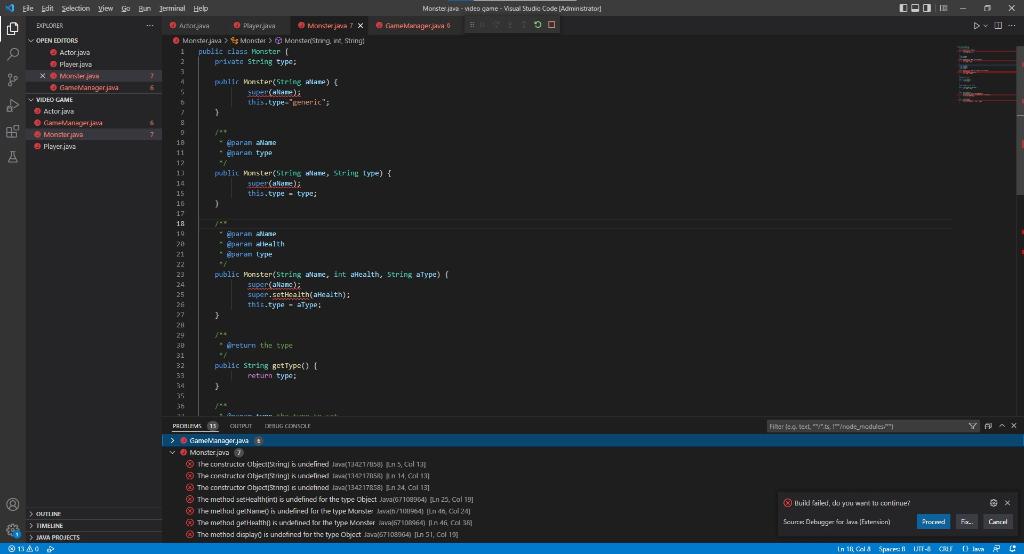Run the Java file with play icon
This screenshot has height=554, width=1024.
(976, 25)
